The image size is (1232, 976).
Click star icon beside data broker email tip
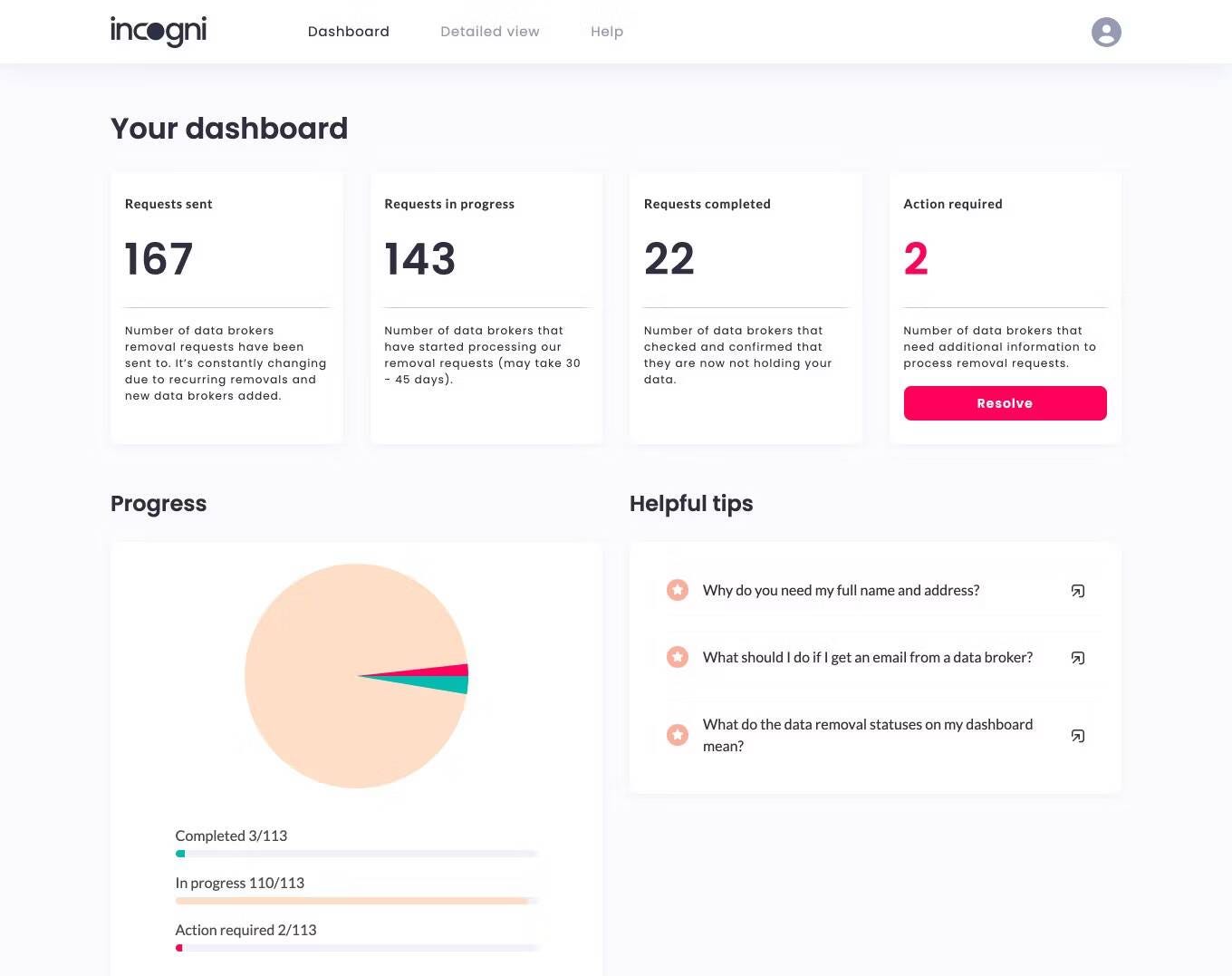[678, 657]
